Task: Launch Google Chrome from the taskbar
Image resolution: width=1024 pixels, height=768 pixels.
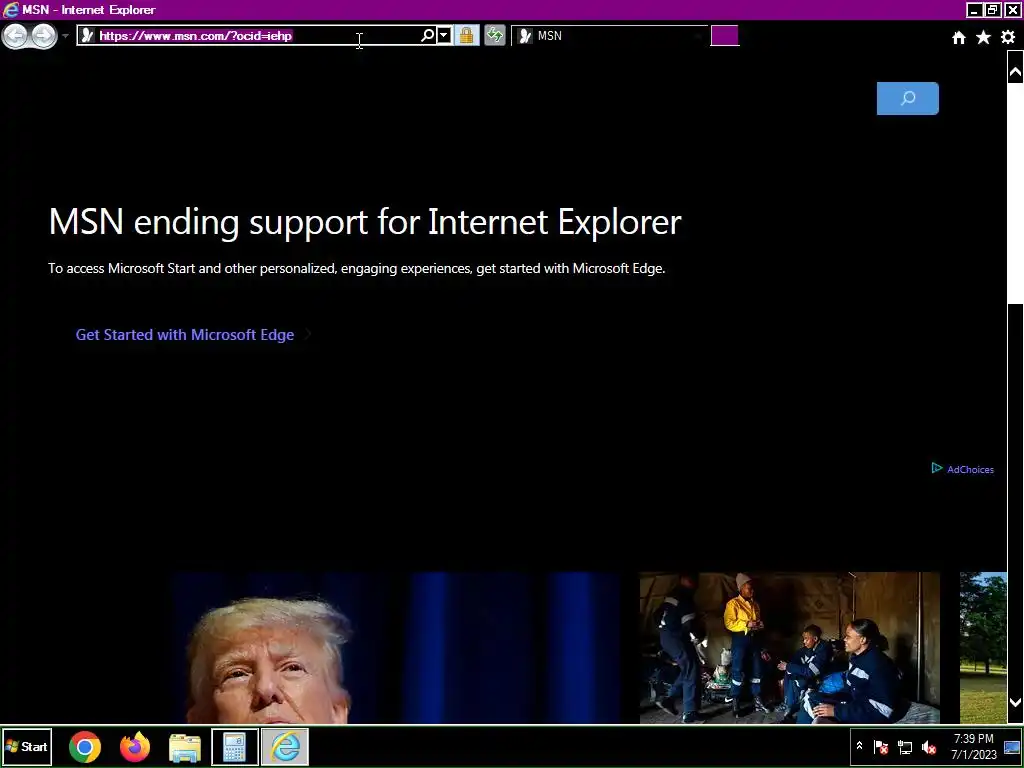Action: coord(85,747)
